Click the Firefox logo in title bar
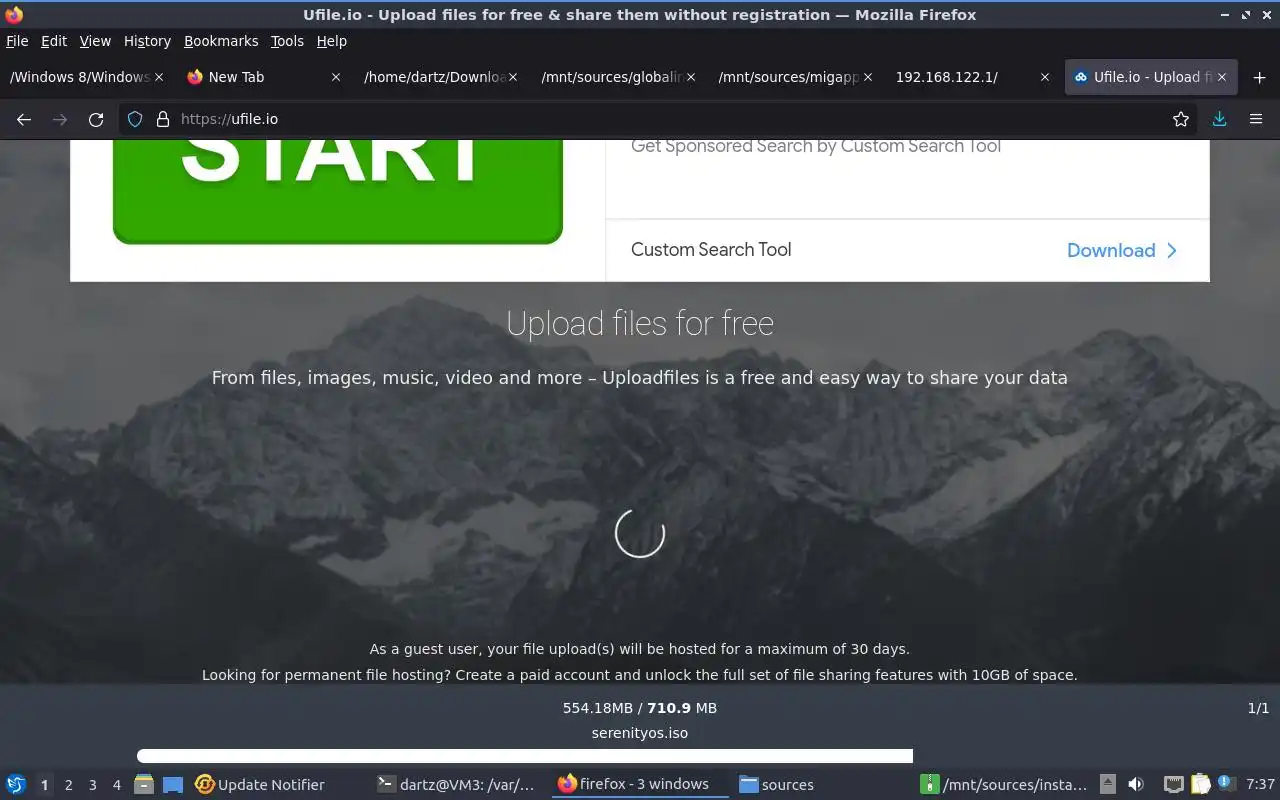The image size is (1280, 800). (14, 14)
